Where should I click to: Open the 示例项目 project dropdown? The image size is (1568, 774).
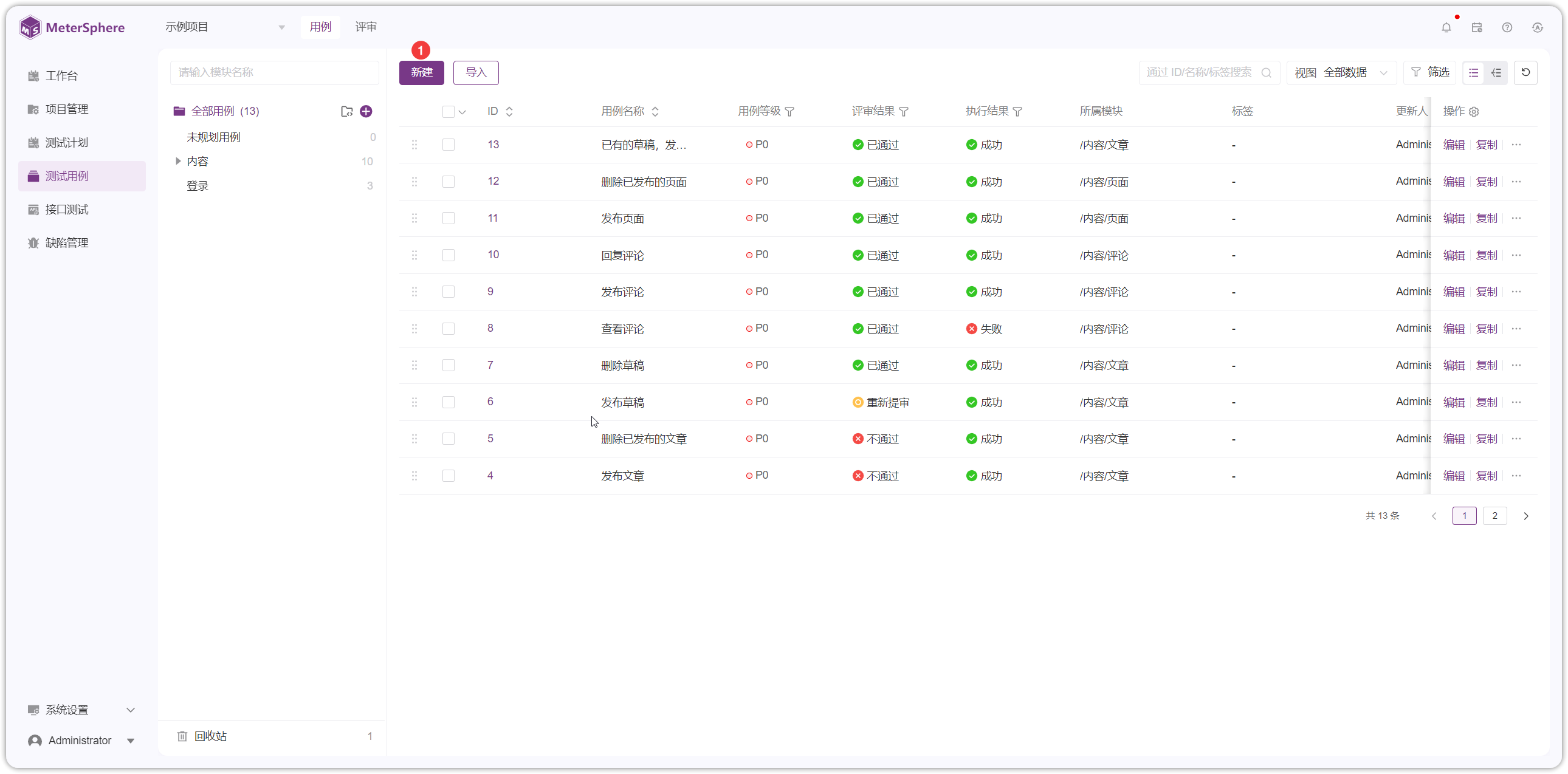tap(225, 27)
